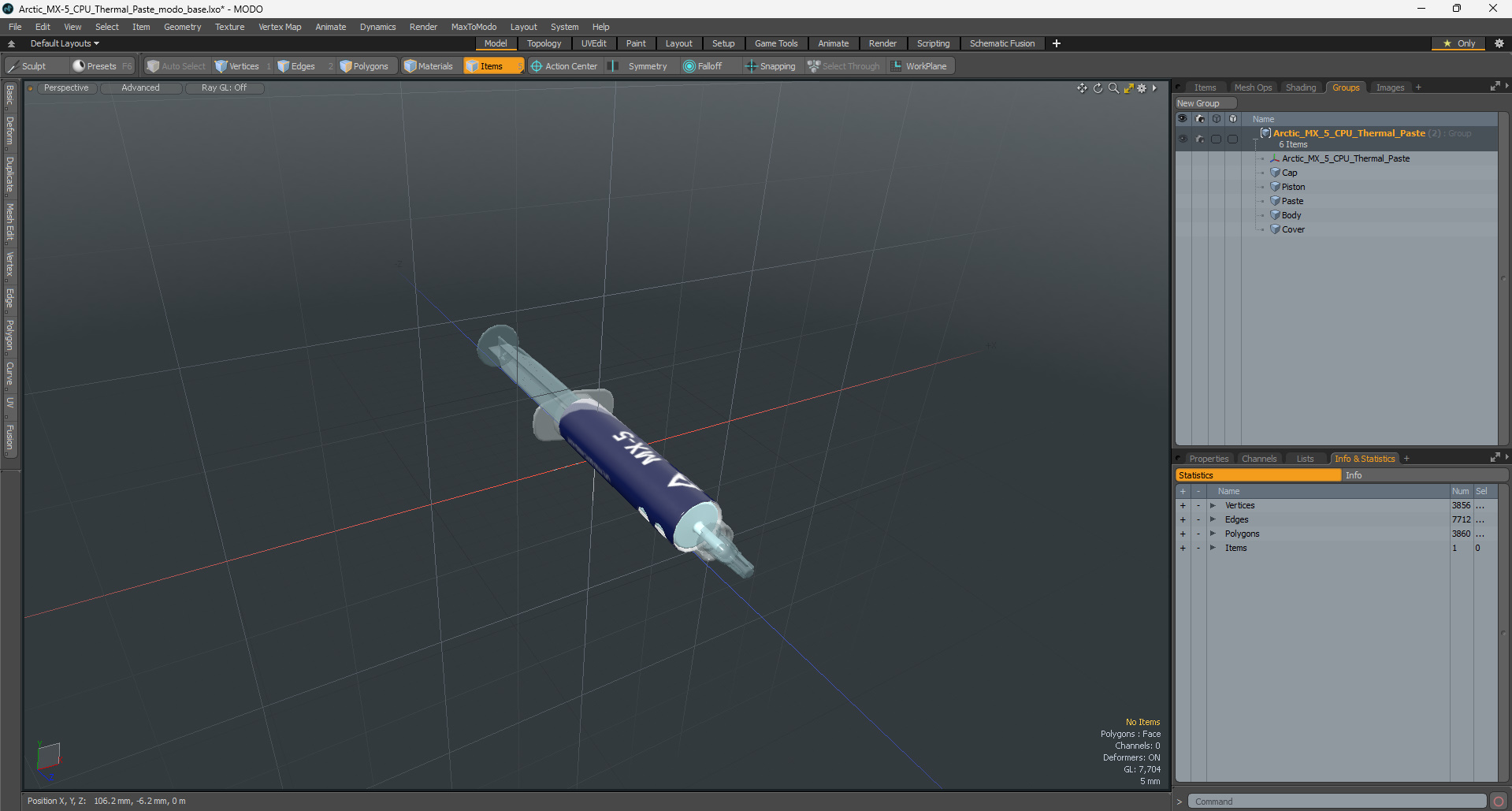Toggle render camera for Arctic_MX_5 group
The height and width of the screenshot is (811, 1512).
(1199, 139)
